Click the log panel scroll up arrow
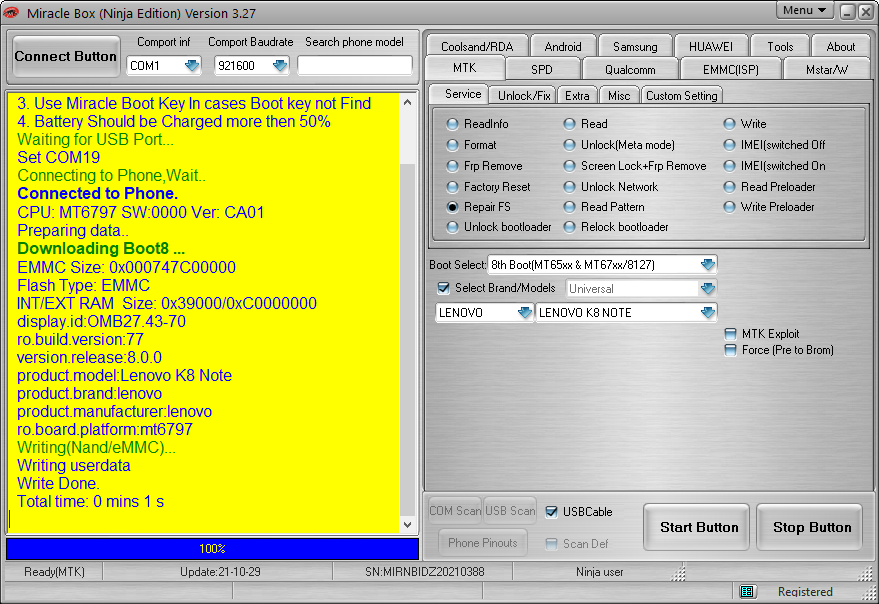The height and width of the screenshot is (604, 879). click(408, 102)
